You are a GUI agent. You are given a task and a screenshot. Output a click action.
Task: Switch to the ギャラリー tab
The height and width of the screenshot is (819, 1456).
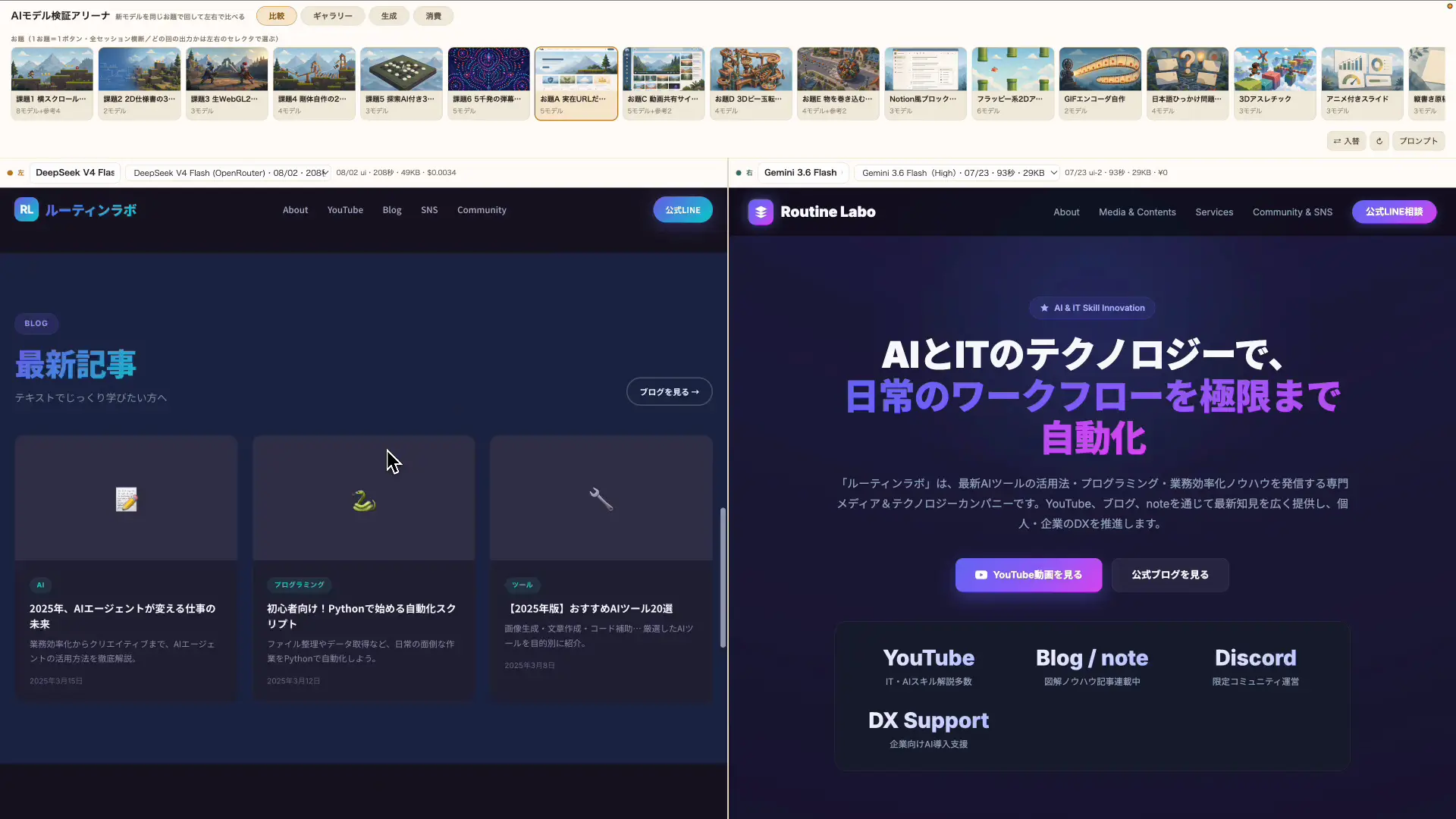coord(332,16)
